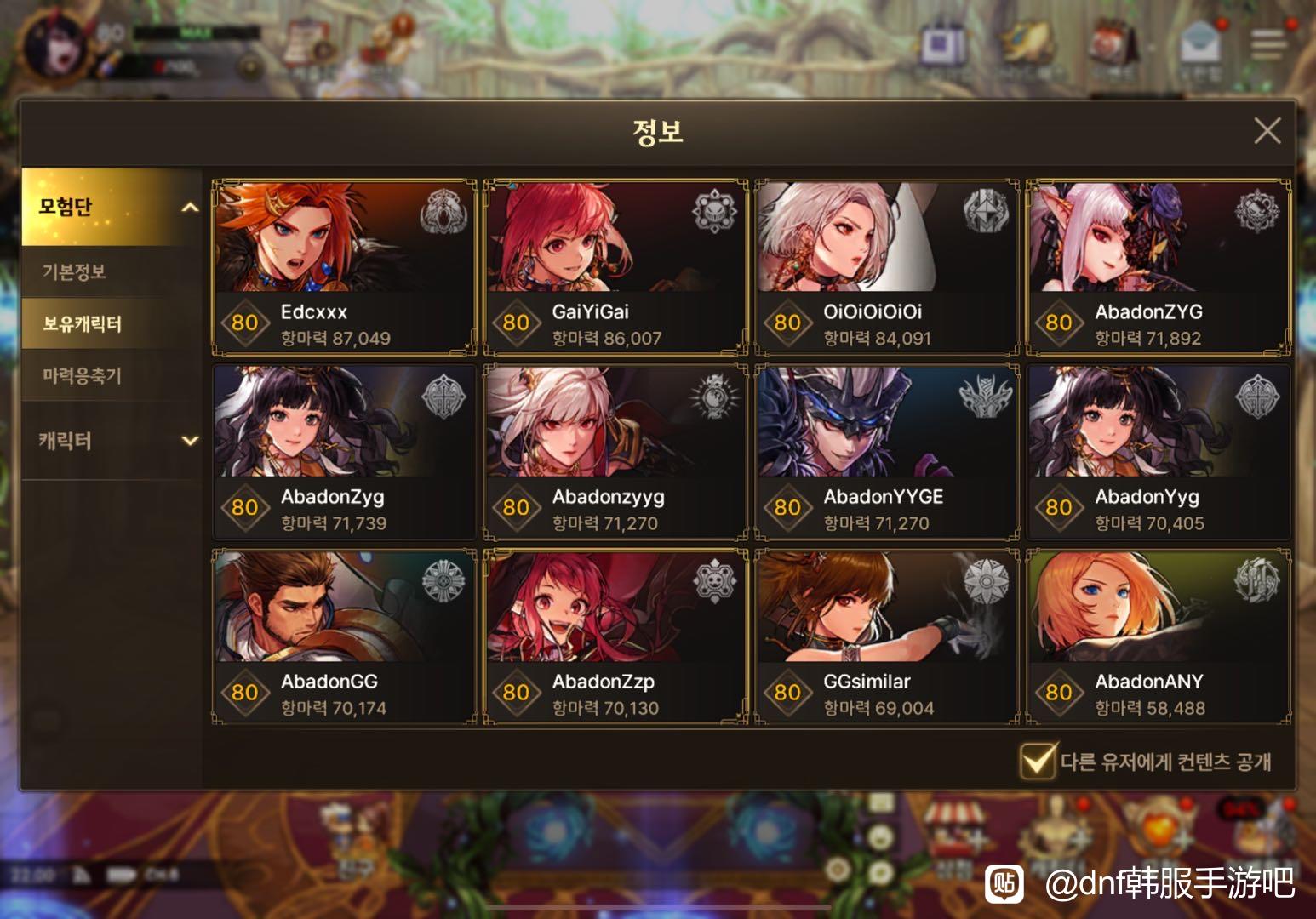Click the class emblem on GaiYiGai card
The width and height of the screenshot is (1316, 919).
[x=714, y=212]
